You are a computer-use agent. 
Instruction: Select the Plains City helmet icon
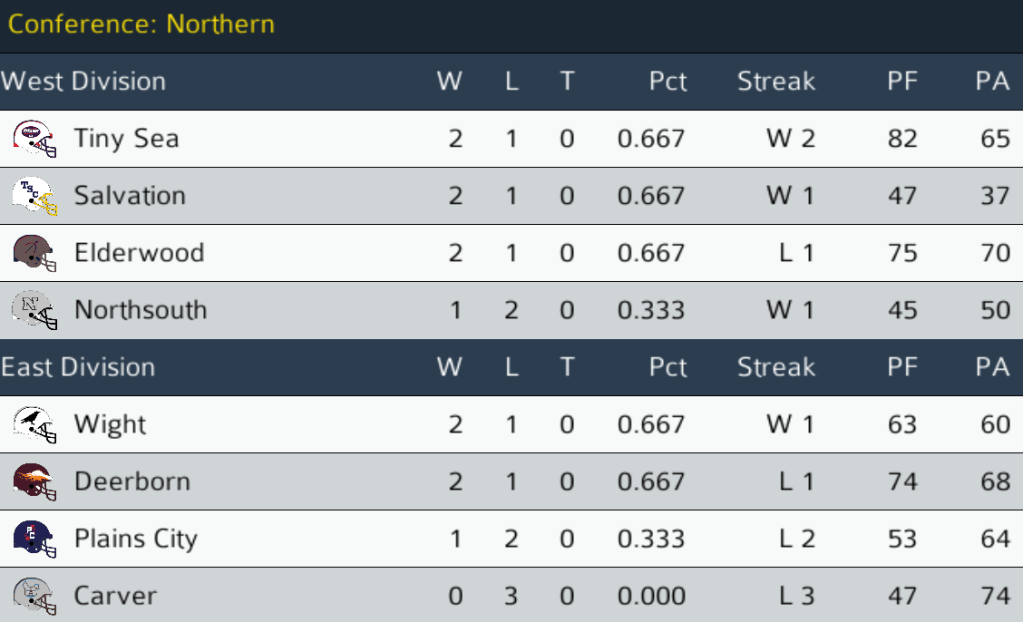coord(35,538)
